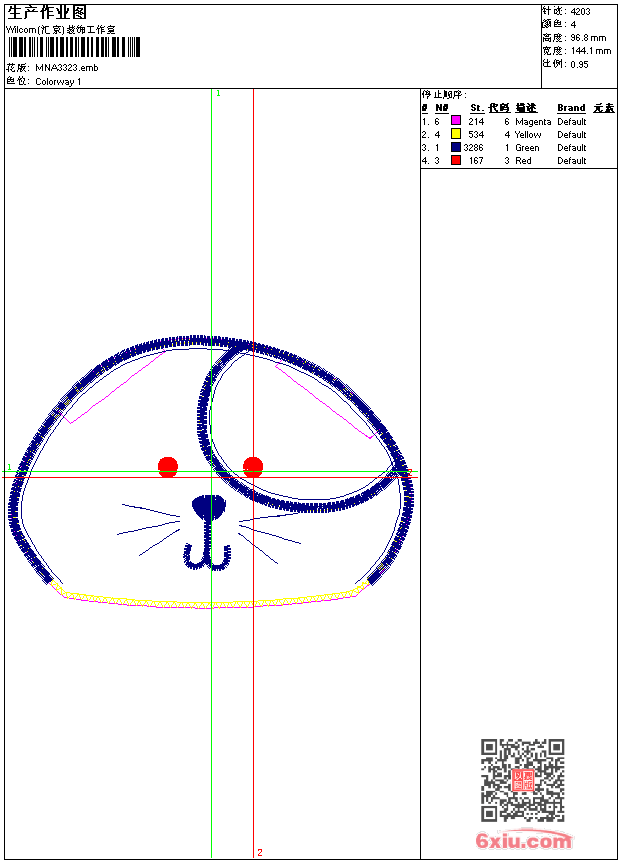Select the 'Yellow' description text
The height and width of the screenshot is (860, 620).
click(x=528, y=134)
